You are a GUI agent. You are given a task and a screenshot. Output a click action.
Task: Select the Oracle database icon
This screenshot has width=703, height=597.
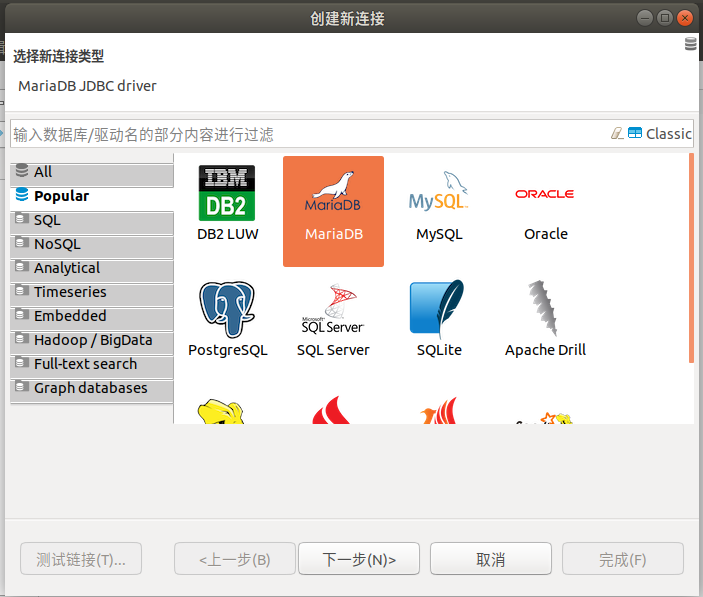point(545,194)
